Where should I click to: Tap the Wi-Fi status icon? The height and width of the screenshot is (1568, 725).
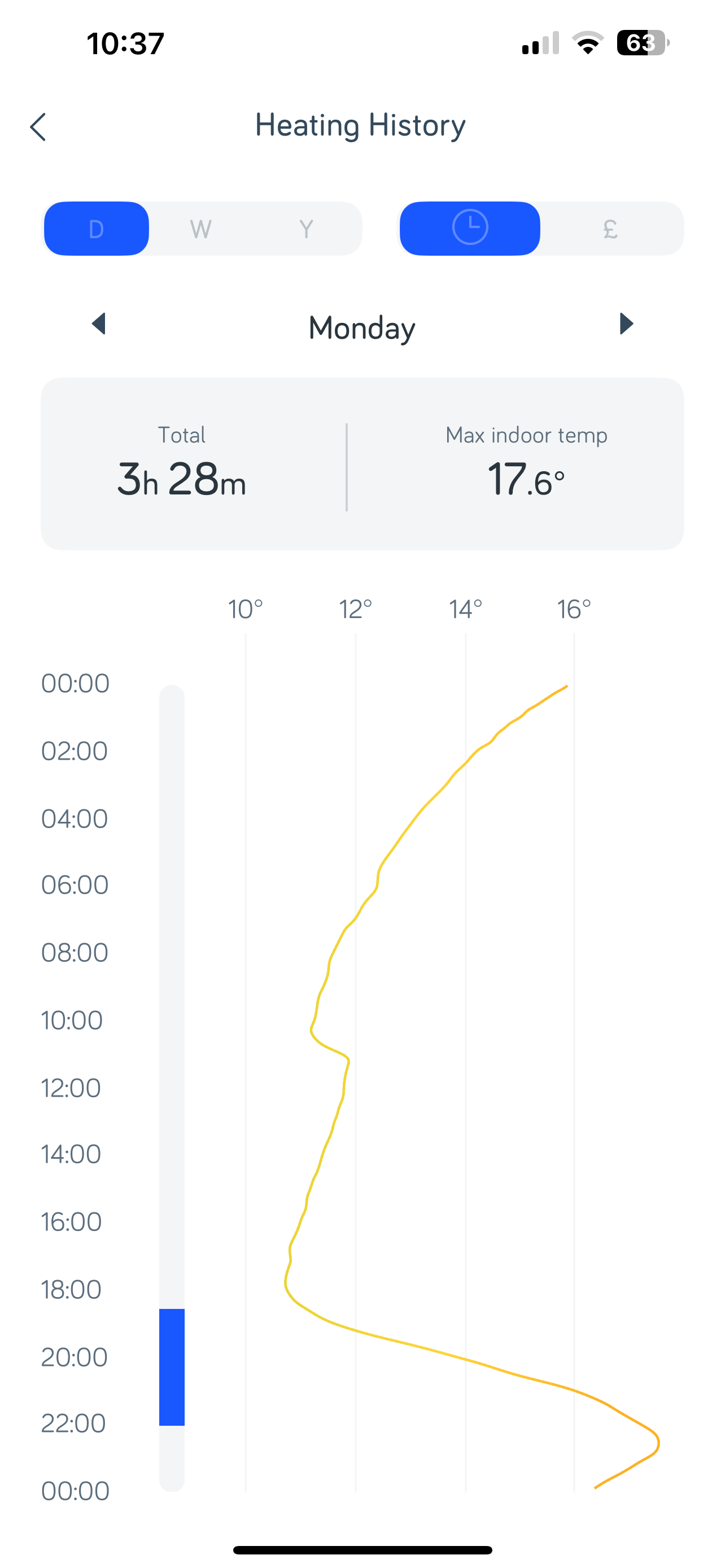587,42
